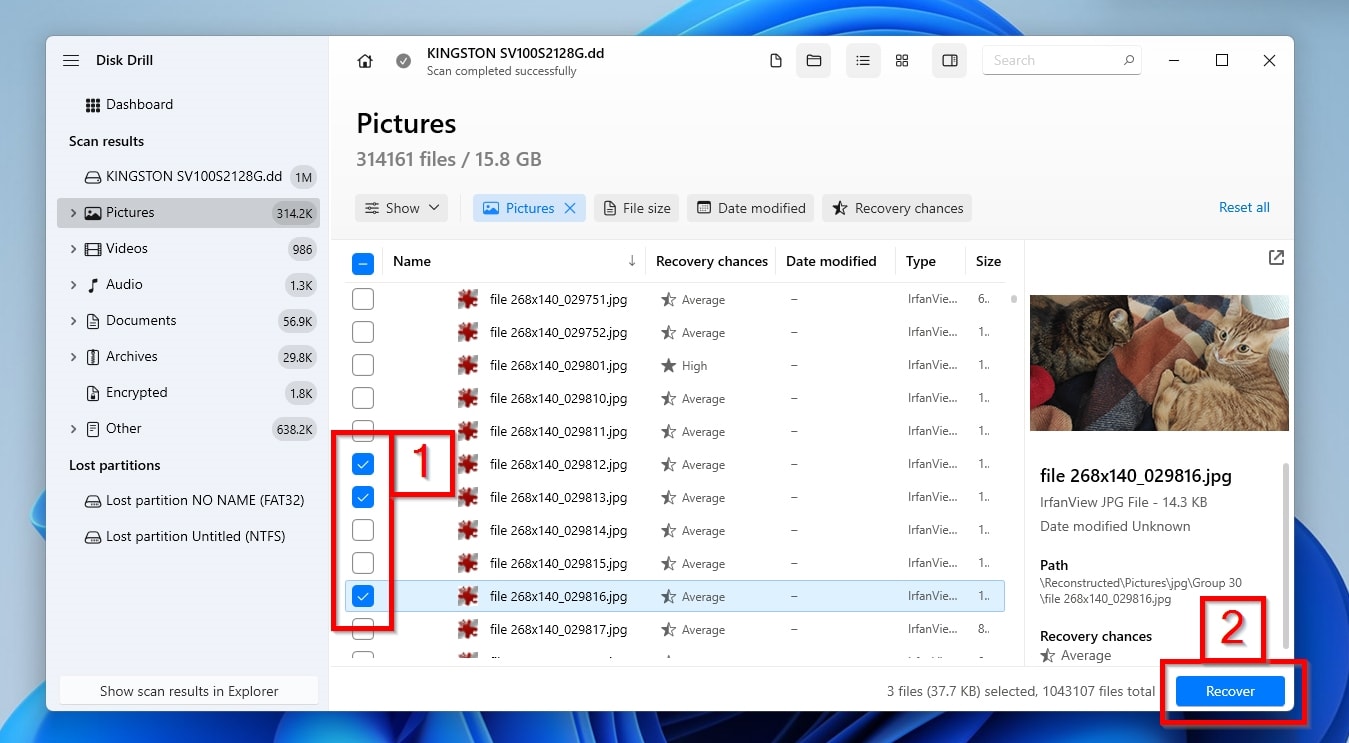The height and width of the screenshot is (743, 1349).
Task: Click the search magnifier icon
Action: [x=1128, y=61]
